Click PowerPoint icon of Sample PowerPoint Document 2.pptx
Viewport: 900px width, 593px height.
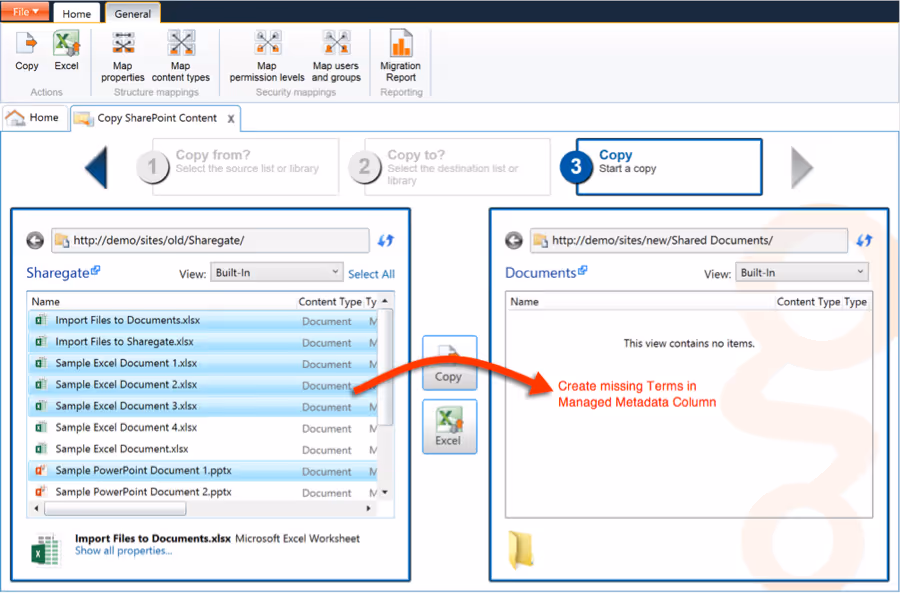point(40,492)
